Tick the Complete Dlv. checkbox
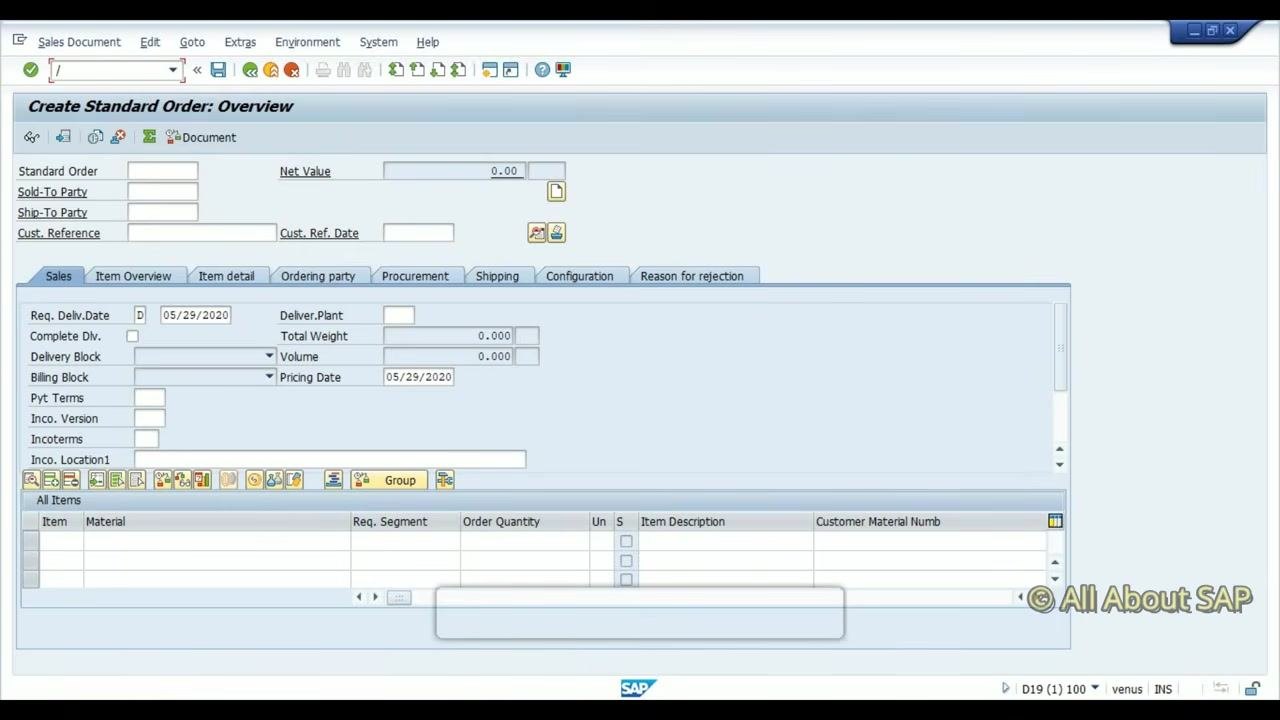This screenshot has width=1280, height=720. coord(132,336)
